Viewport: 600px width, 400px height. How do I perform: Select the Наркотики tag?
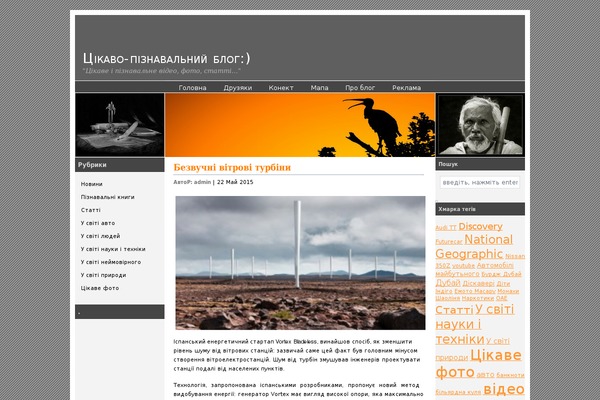point(478,298)
